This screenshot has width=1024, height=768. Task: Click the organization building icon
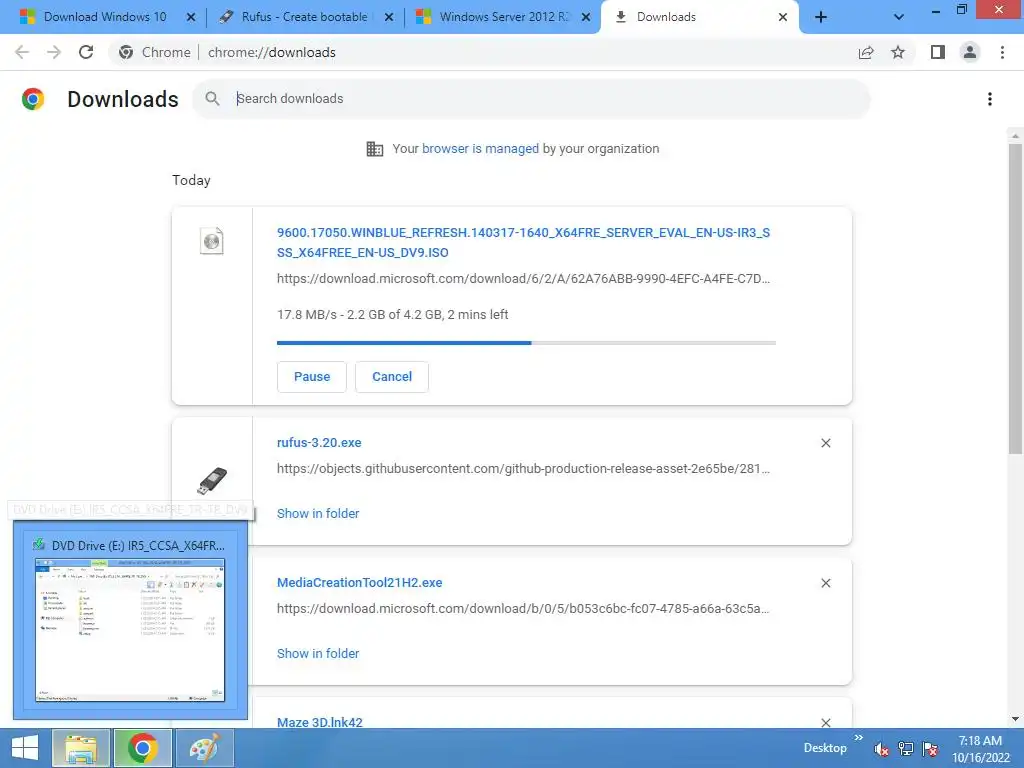click(375, 149)
